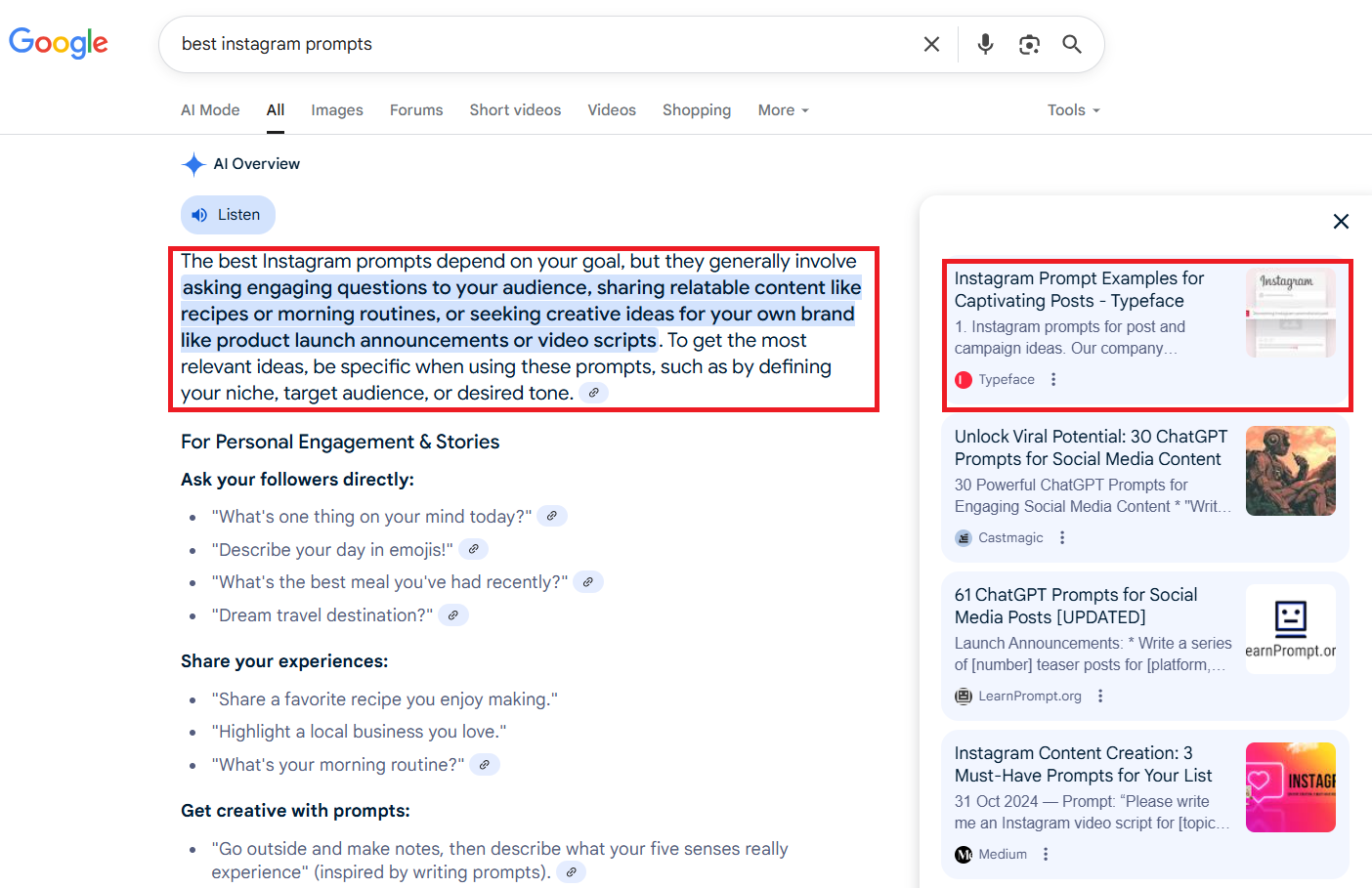This screenshot has height=888, width=1372.
Task: Click the AI Overview sparkle icon
Action: coord(193,163)
